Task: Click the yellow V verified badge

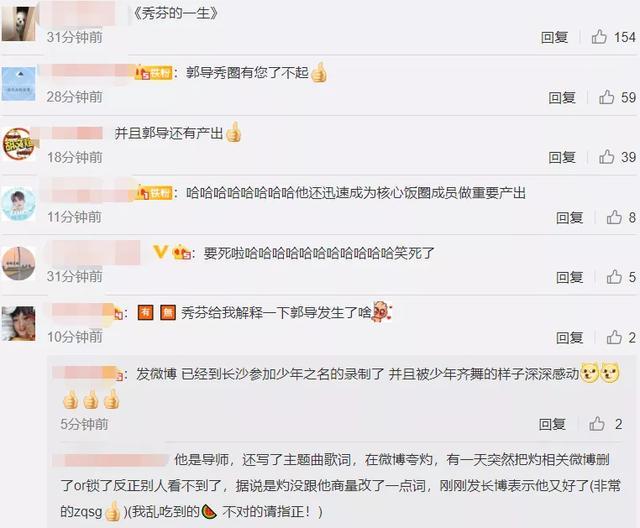Action: tap(160, 252)
